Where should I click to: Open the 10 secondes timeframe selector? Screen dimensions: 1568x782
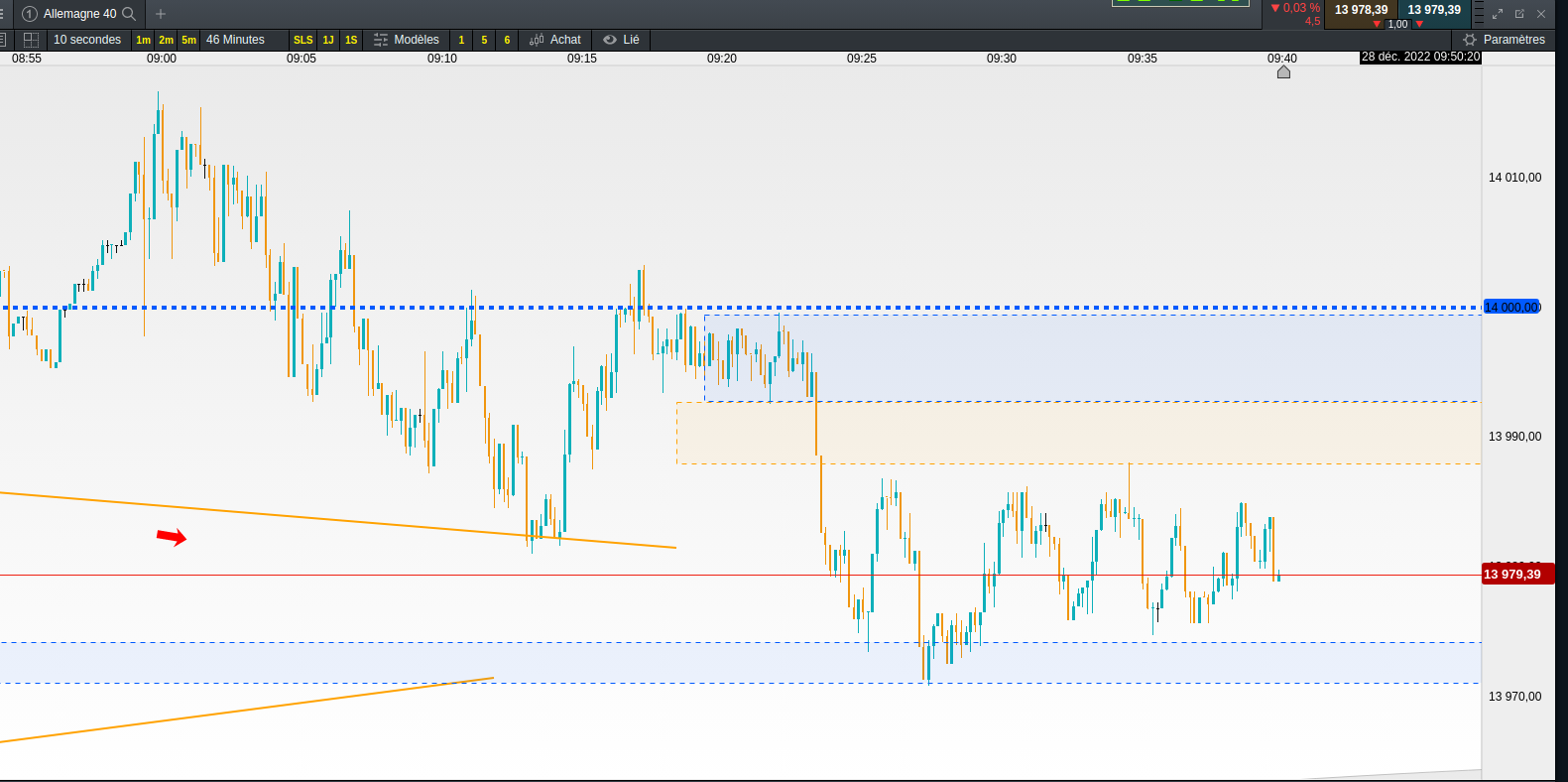pos(87,40)
